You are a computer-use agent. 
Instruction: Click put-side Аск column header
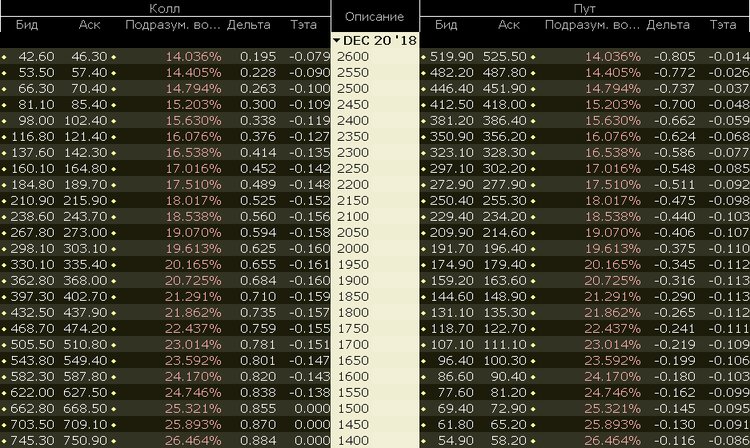(x=508, y=25)
